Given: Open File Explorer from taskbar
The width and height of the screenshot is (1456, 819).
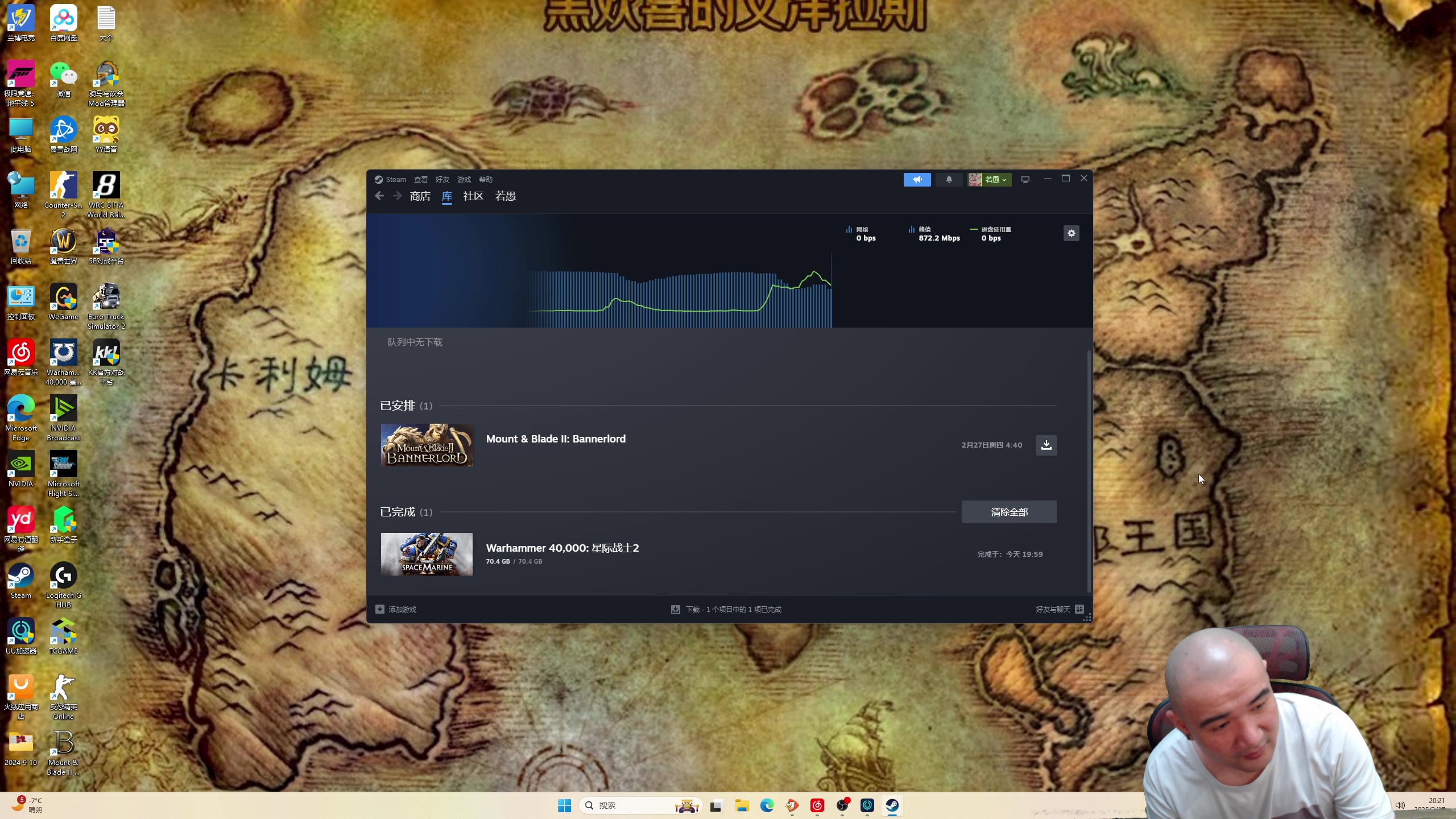Looking at the screenshot, I should 742,805.
